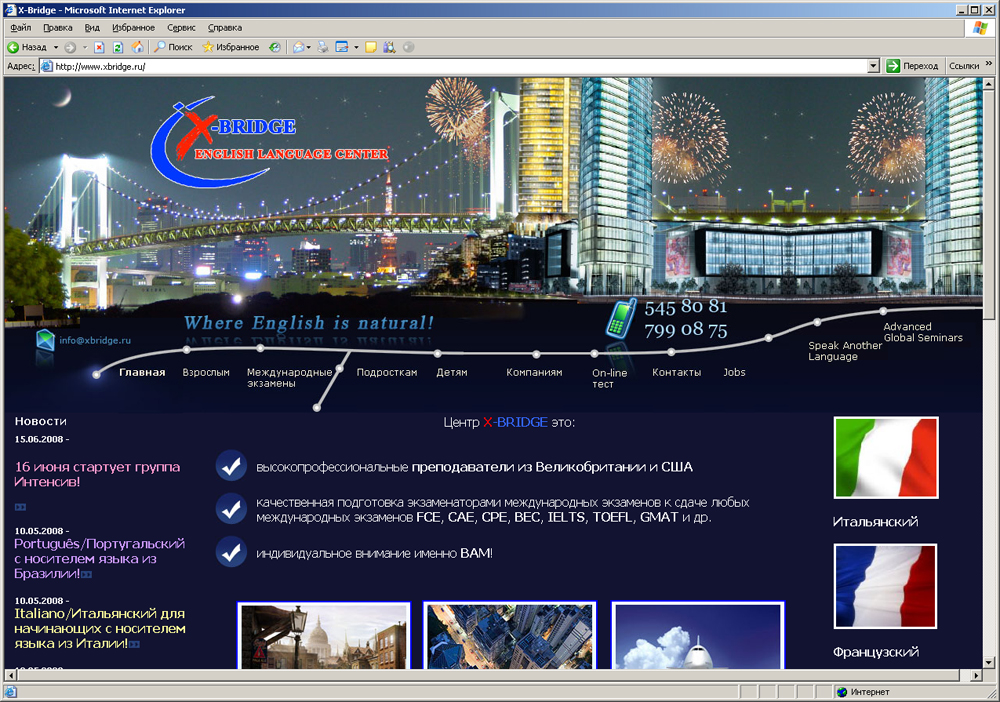Click the vertical scrollbar down arrow

(989, 662)
